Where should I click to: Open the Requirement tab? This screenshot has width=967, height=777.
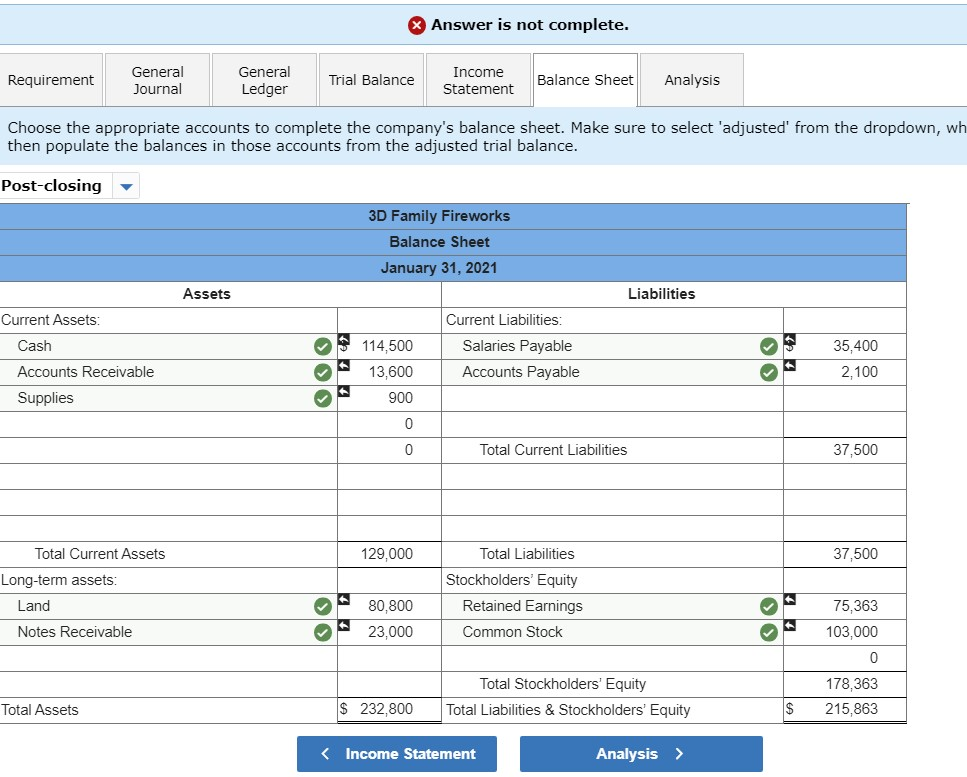click(51, 80)
